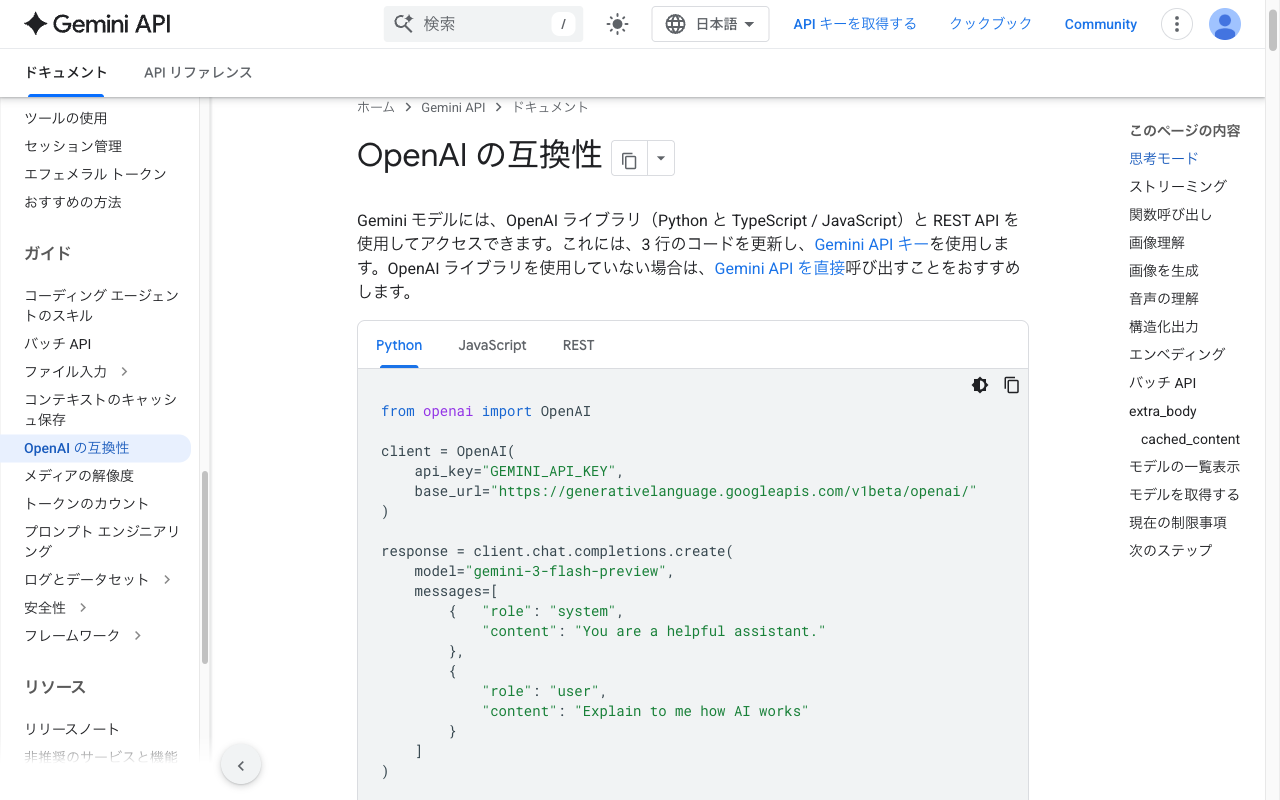Copy the page title with copy icon

coord(627,158)
